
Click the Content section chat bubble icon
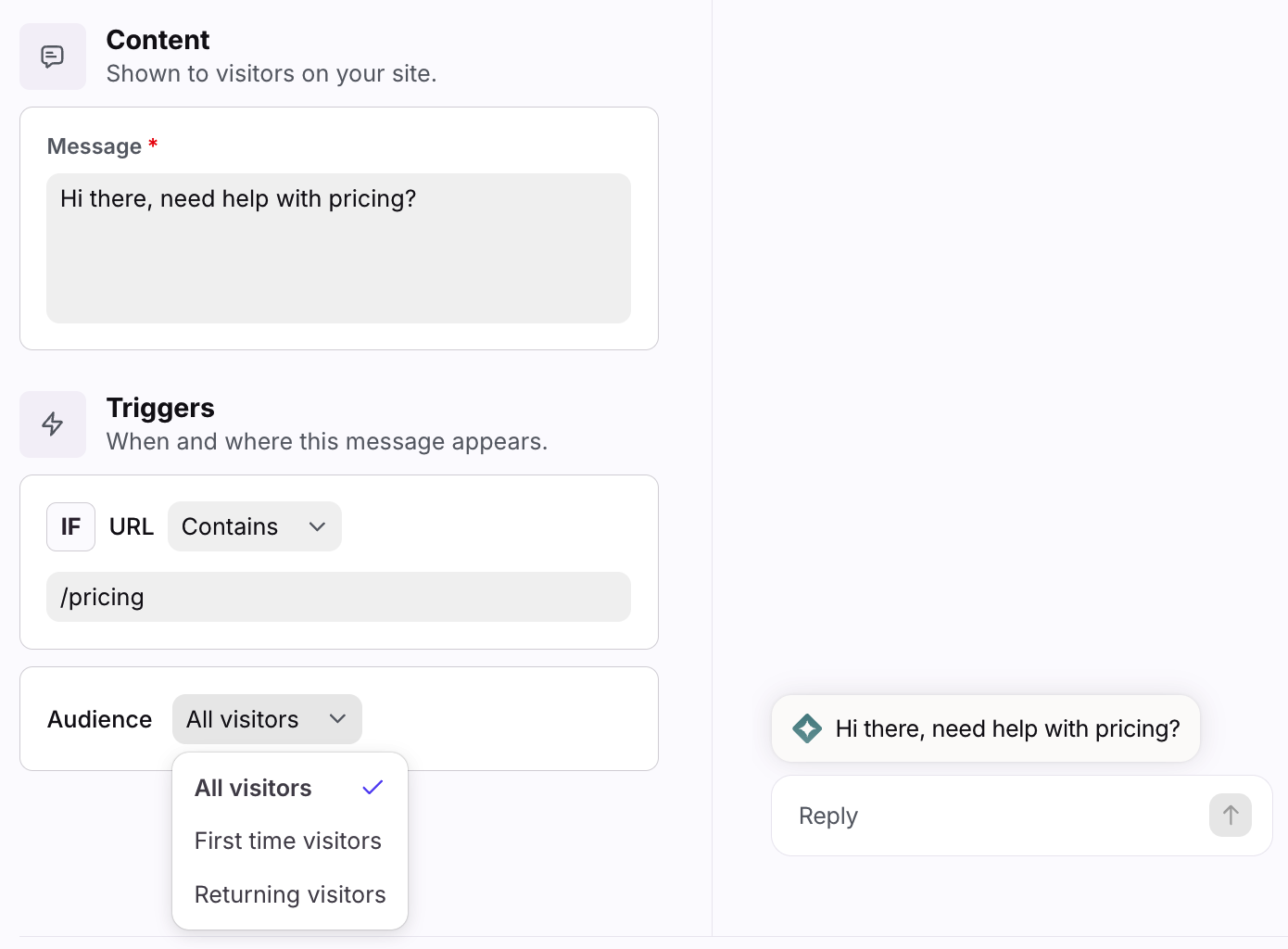tap(53, 57)
